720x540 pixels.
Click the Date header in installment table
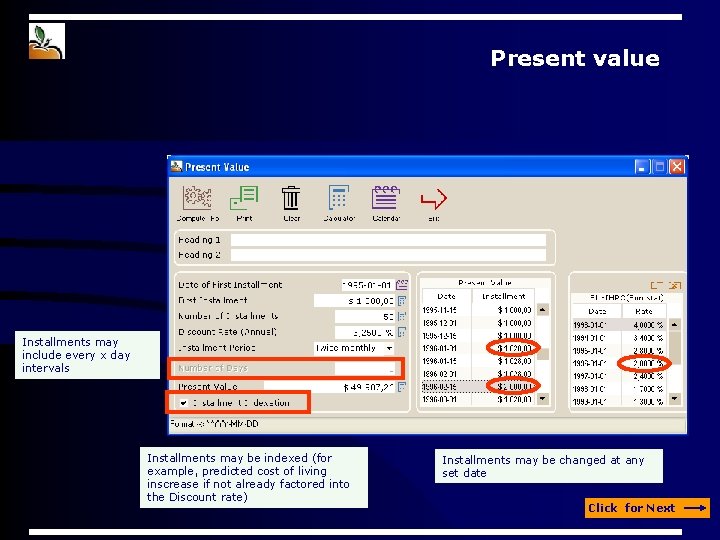(x=446, y=297)
